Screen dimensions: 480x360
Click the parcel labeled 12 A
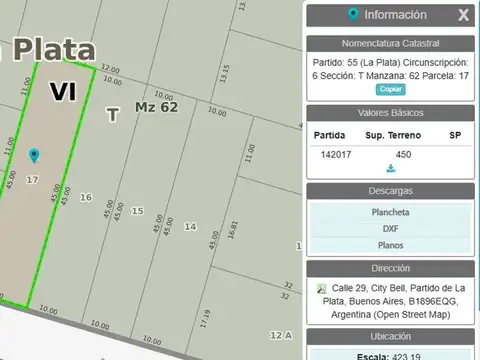click(281, 335)
